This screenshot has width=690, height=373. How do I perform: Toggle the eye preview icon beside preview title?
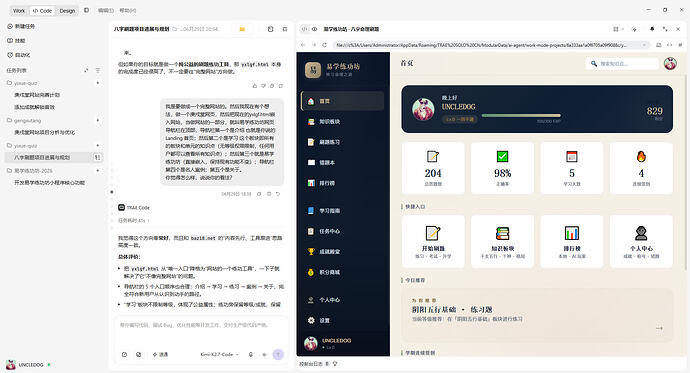(315, 29)
